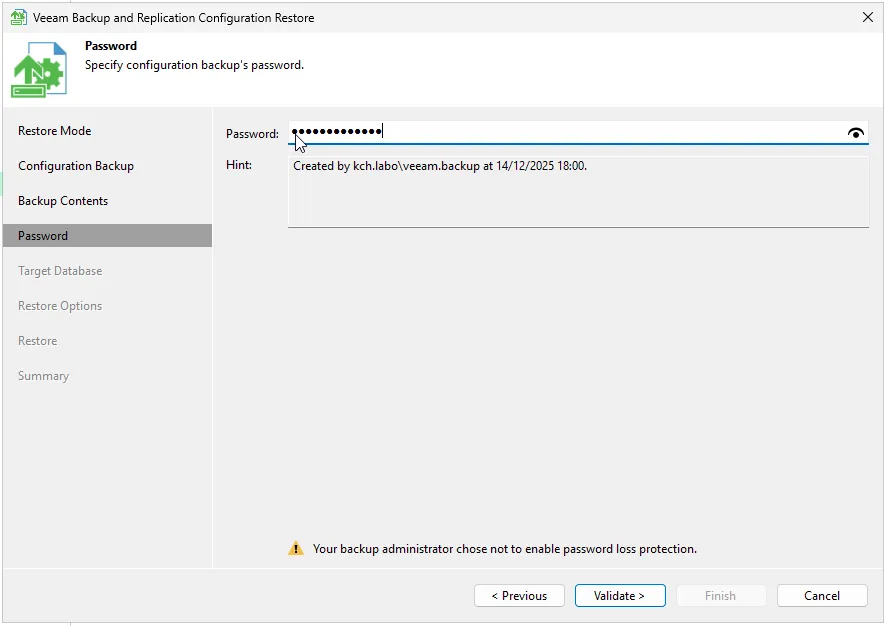Select the Password step in sidebar

43,236
